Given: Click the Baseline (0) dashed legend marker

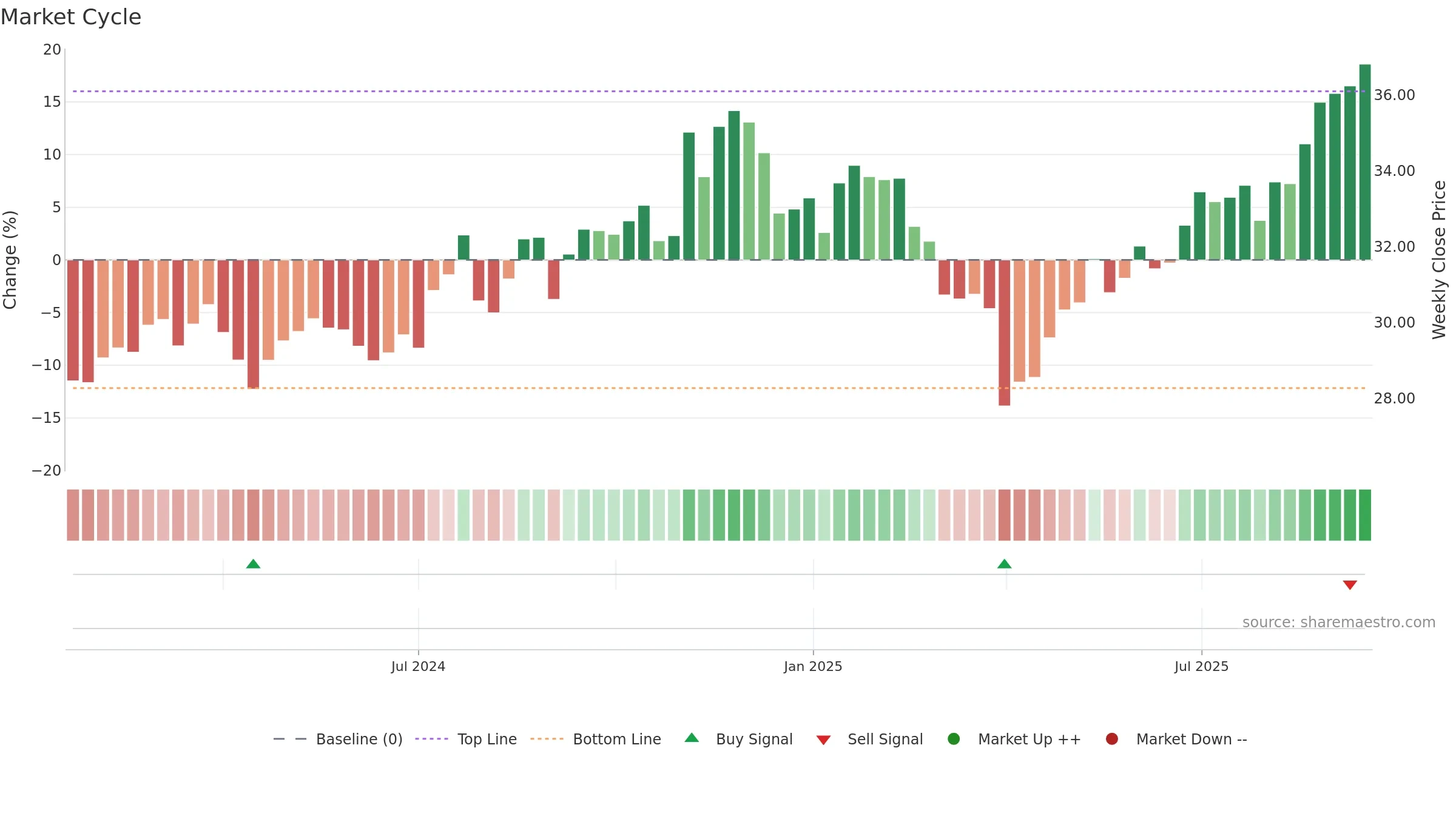Looking at the screenshot, I should click(x=290, y=739).
